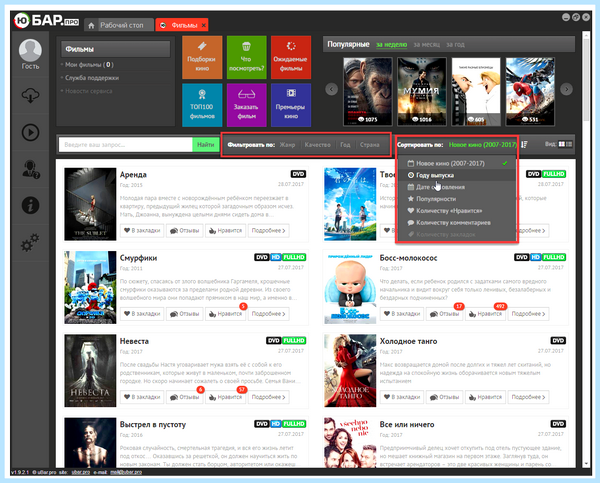Image resolution: width=600 pixels, height=483 pixels.
Task: Click the search query input field
Action: coord(126,145)
